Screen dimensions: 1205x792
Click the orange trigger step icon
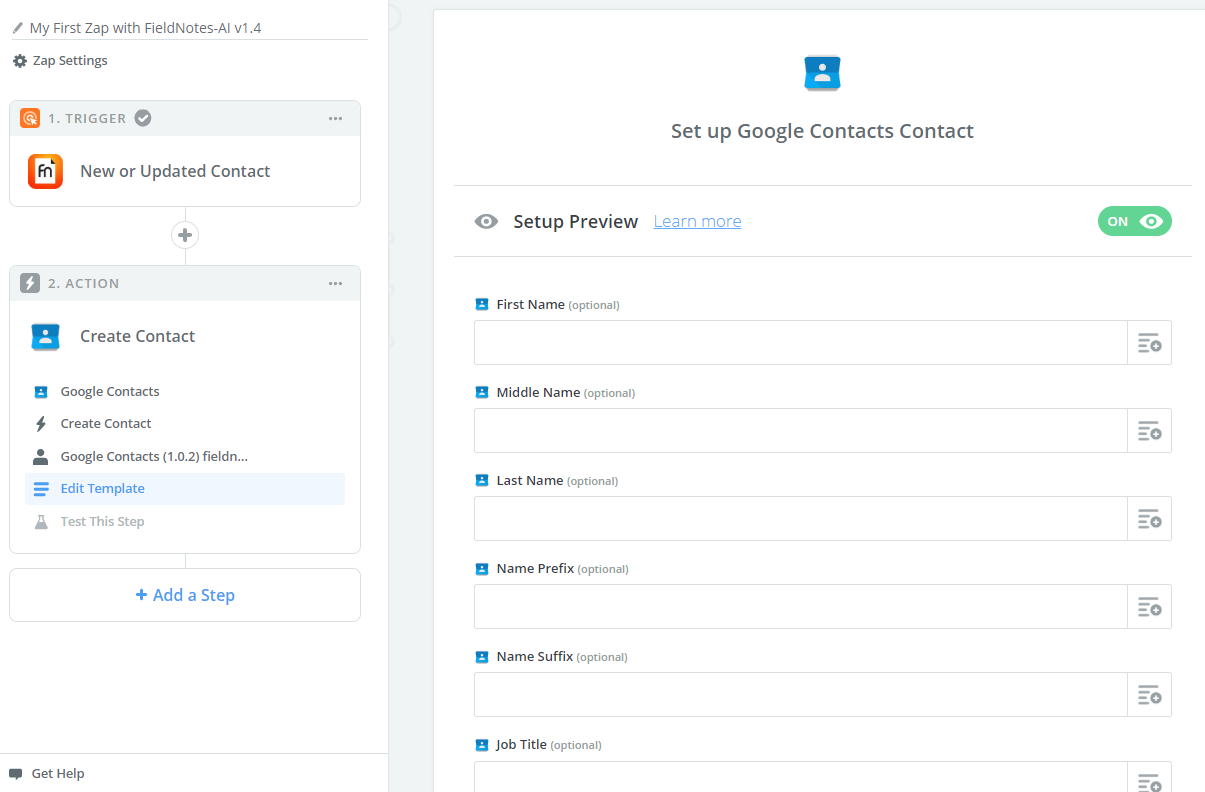point(30,118)
